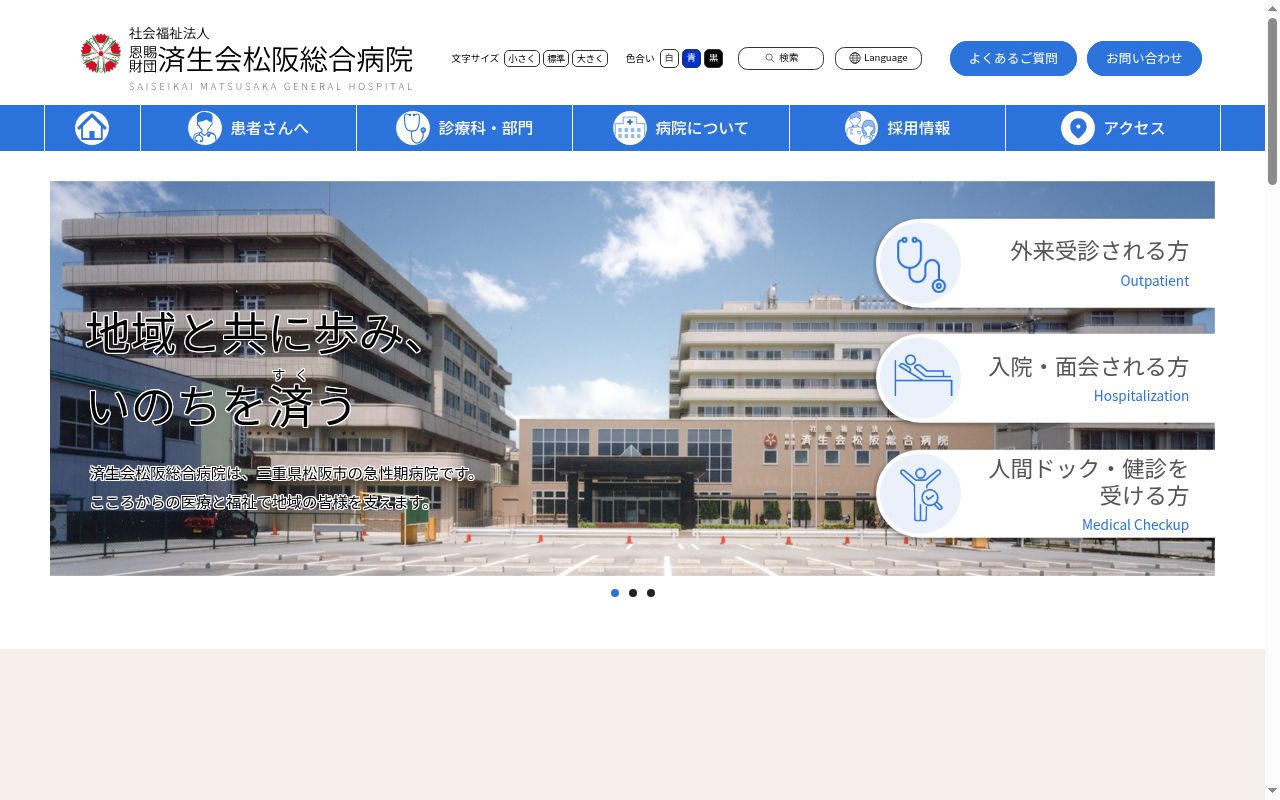Switch color scheme to 白 (white)
This screenshot has width=1280, height=800.
(x=669, y=58)
